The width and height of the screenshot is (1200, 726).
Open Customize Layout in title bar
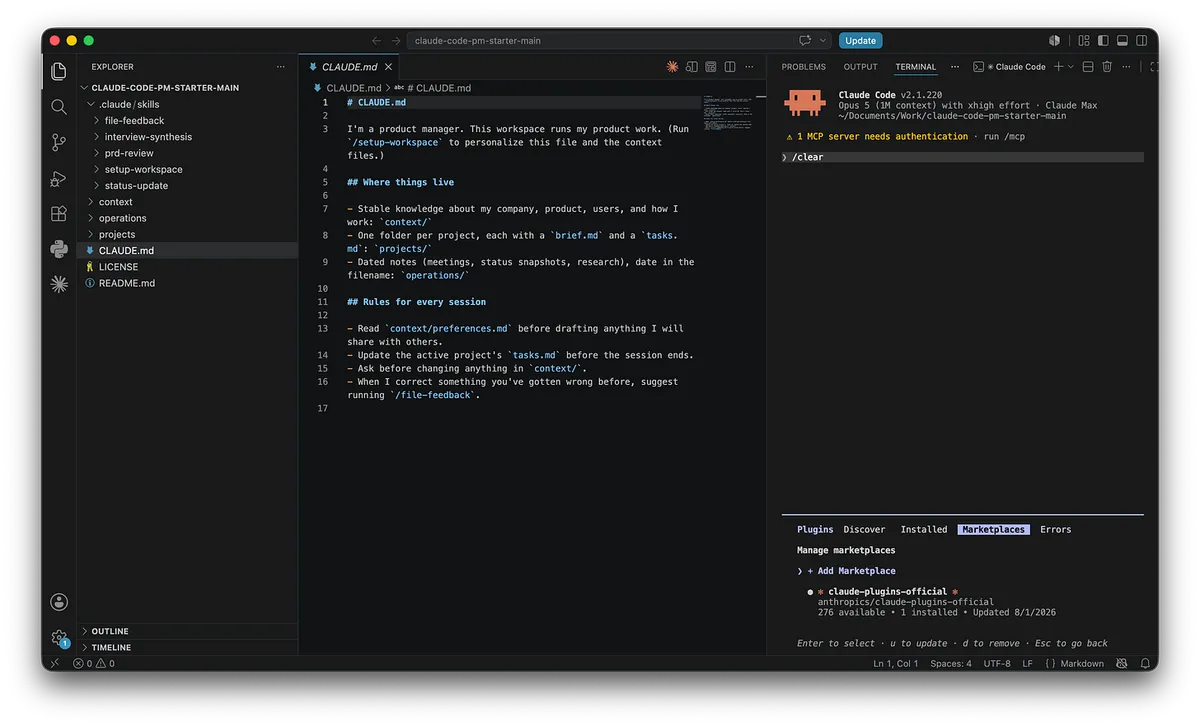1084,41
